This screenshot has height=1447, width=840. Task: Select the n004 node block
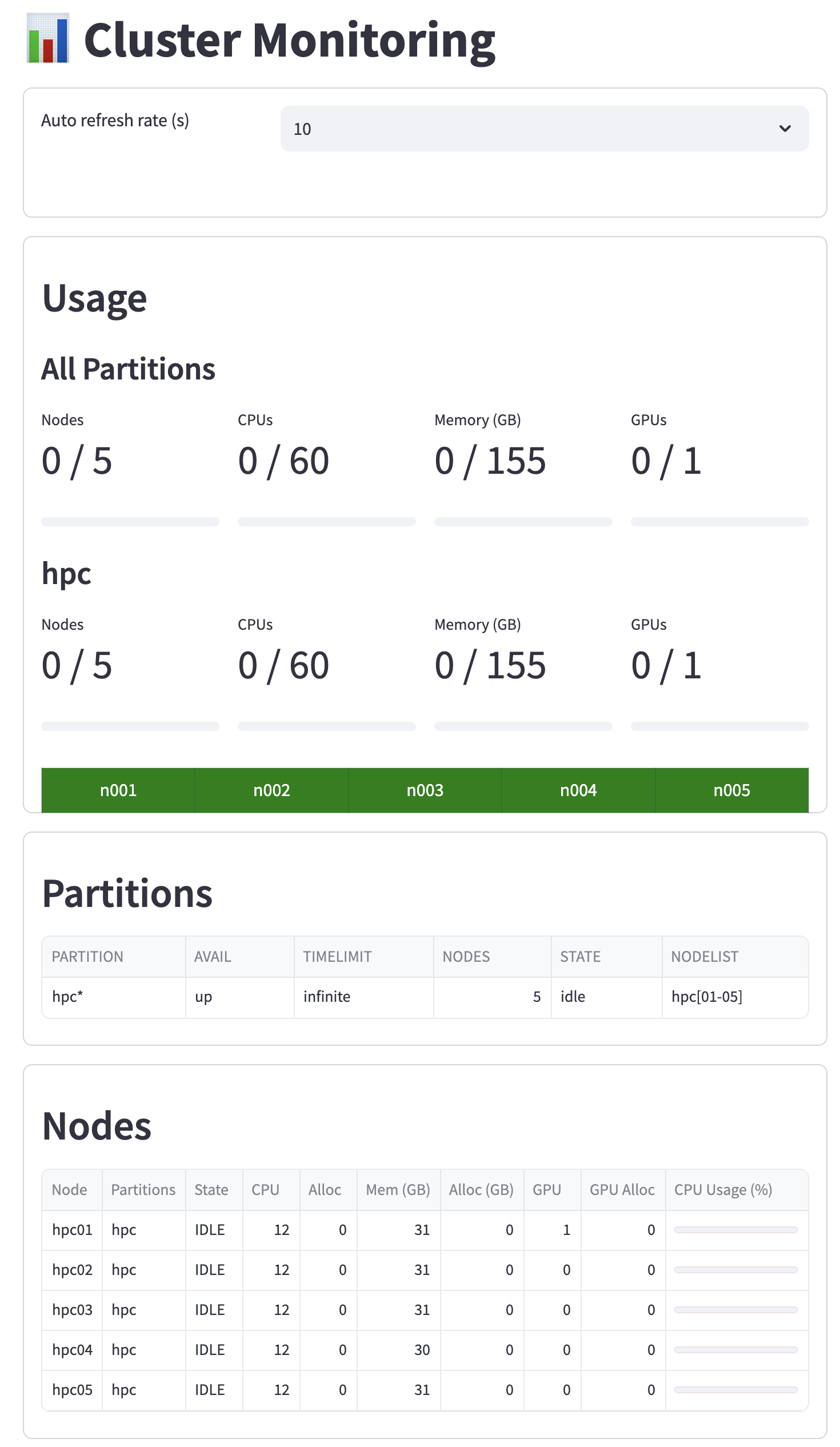click(578, 790)
